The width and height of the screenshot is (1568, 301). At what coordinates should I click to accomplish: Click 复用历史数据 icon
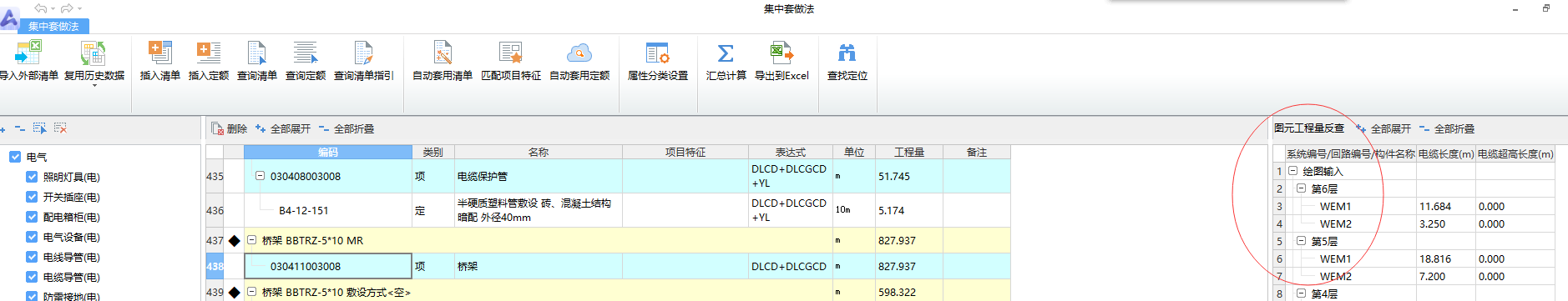[94, 53]
